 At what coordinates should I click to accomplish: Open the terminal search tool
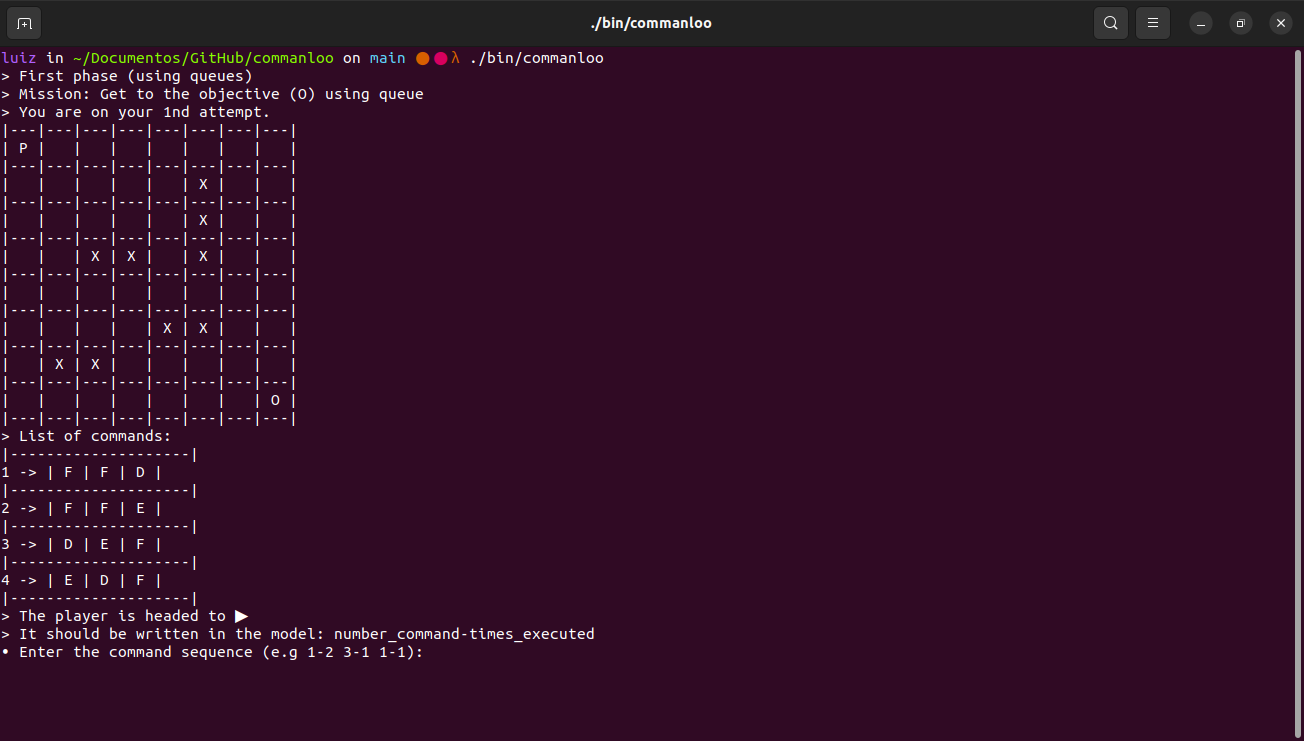1111,23
